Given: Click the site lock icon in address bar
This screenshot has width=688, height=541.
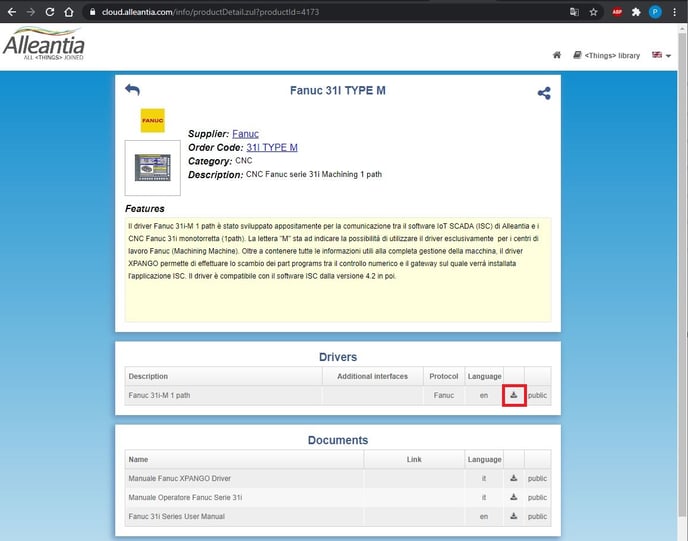Looking at the screenshot, I should 92,12.
